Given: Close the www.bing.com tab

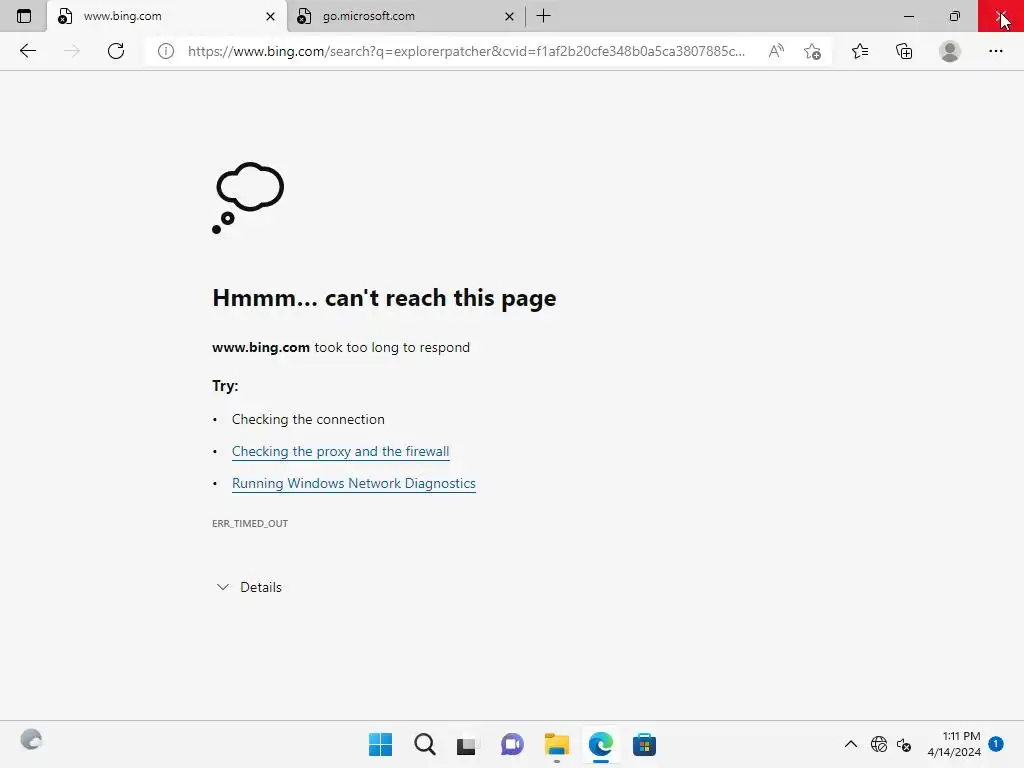Looking at the screenshot, I should click(270, 16).
